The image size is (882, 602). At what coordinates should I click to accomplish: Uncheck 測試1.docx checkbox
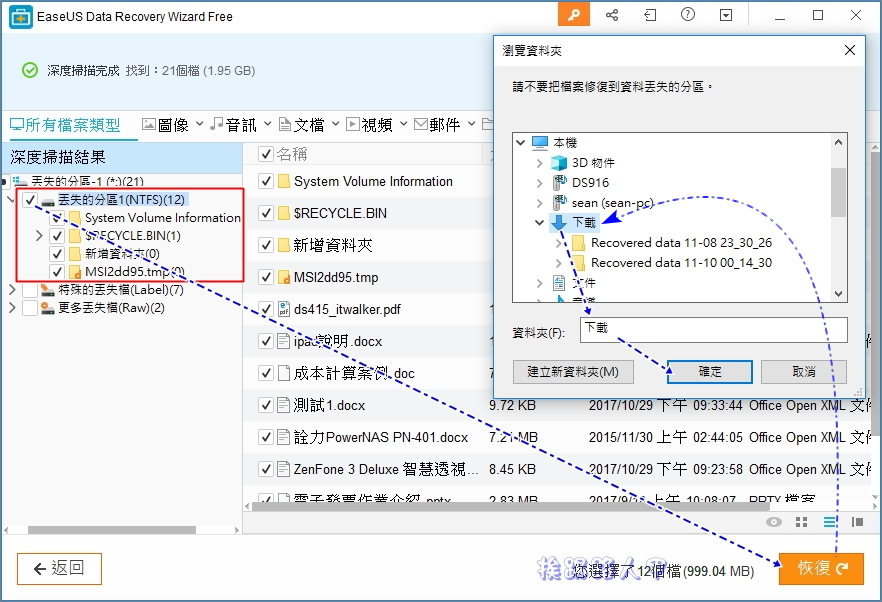coord(266,405)
